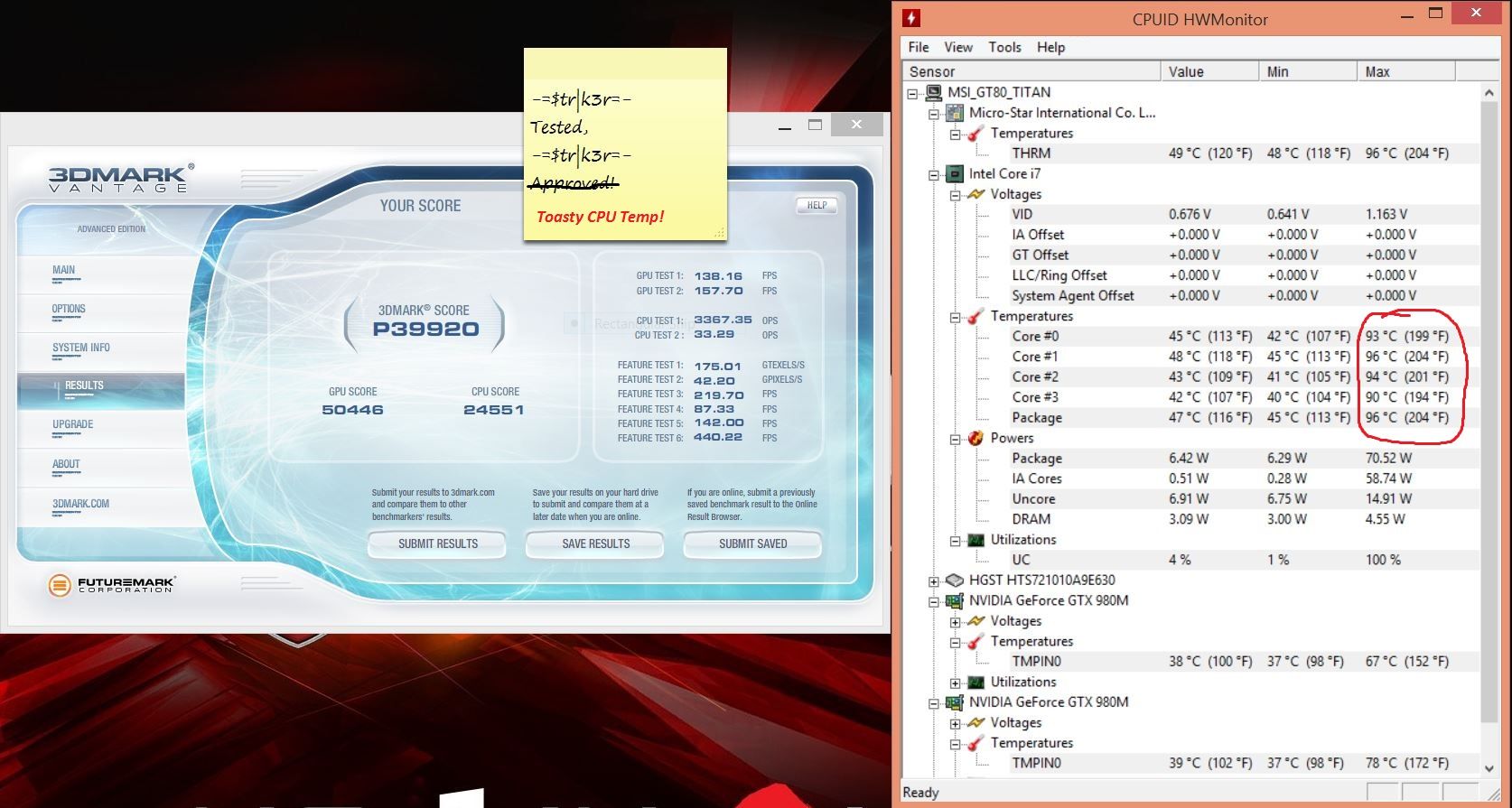The image size is (1512, 808).
Task: Open the Options section in 3DMark Vantage
Action: [101, 313]
